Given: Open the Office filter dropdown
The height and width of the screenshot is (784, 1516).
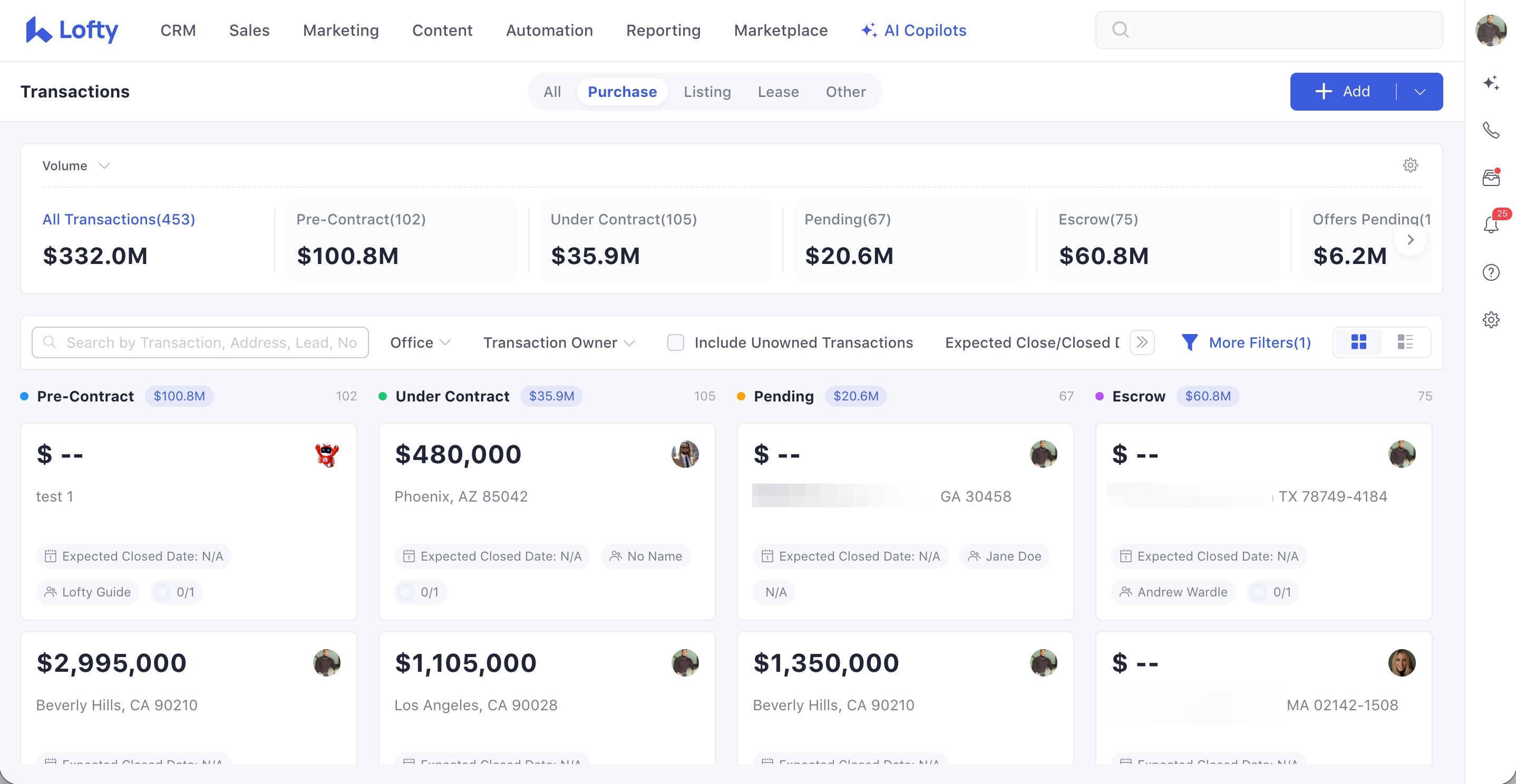Looking at the screenshot, I should 420,342.
